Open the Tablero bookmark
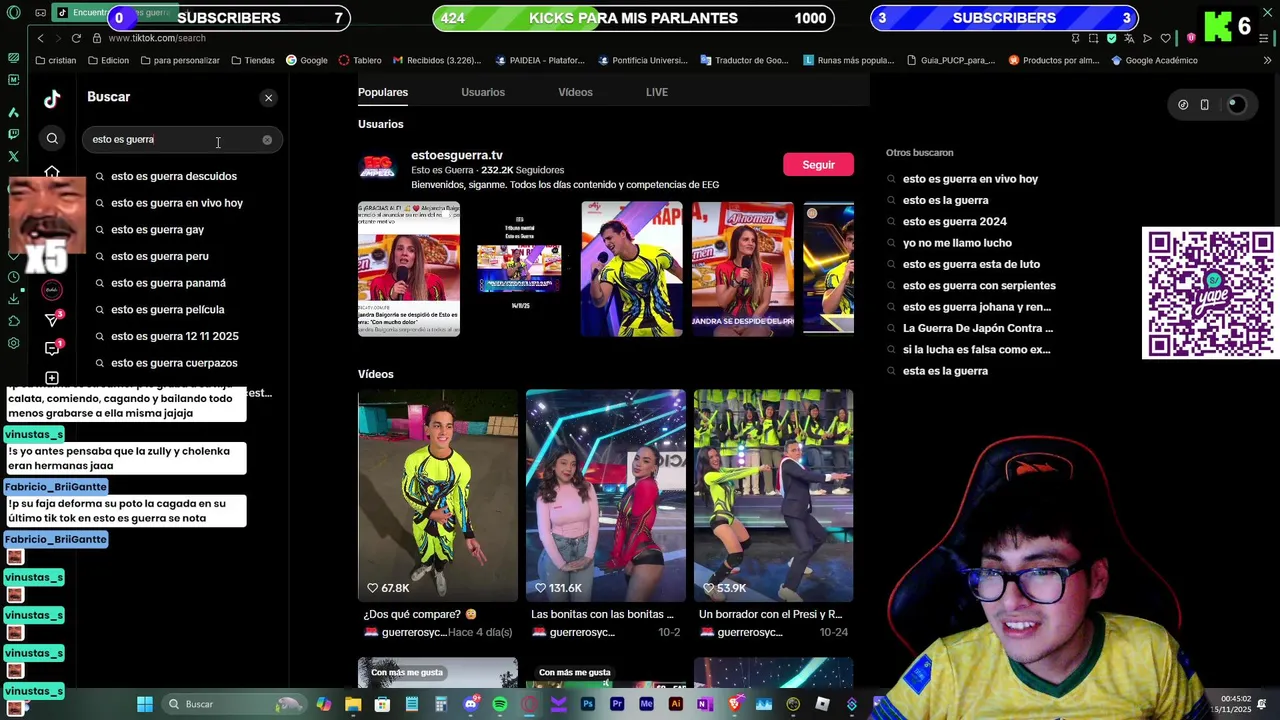The image size is (1280, 720). click(360, 60)
